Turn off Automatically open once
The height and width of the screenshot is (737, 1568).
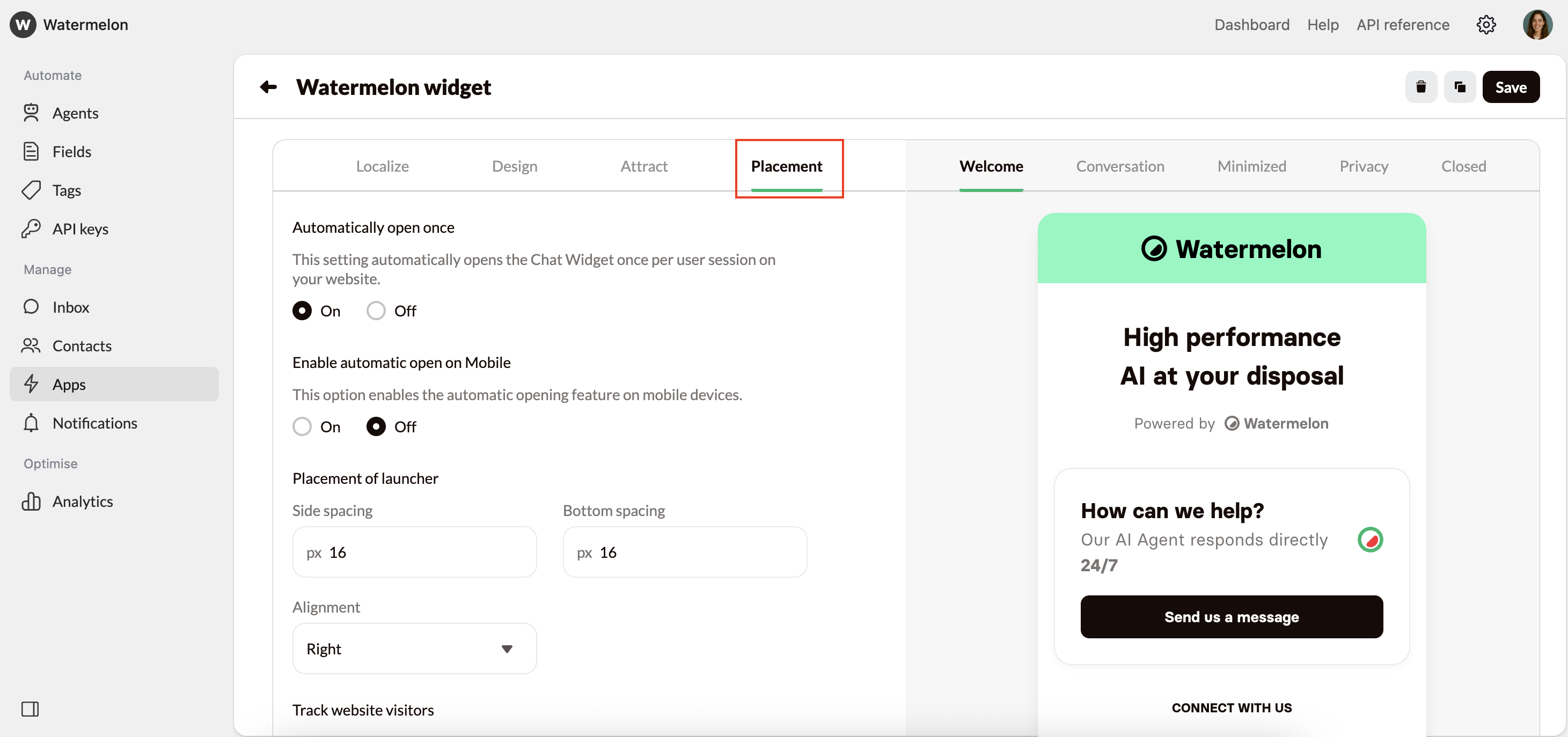(376, 311)
